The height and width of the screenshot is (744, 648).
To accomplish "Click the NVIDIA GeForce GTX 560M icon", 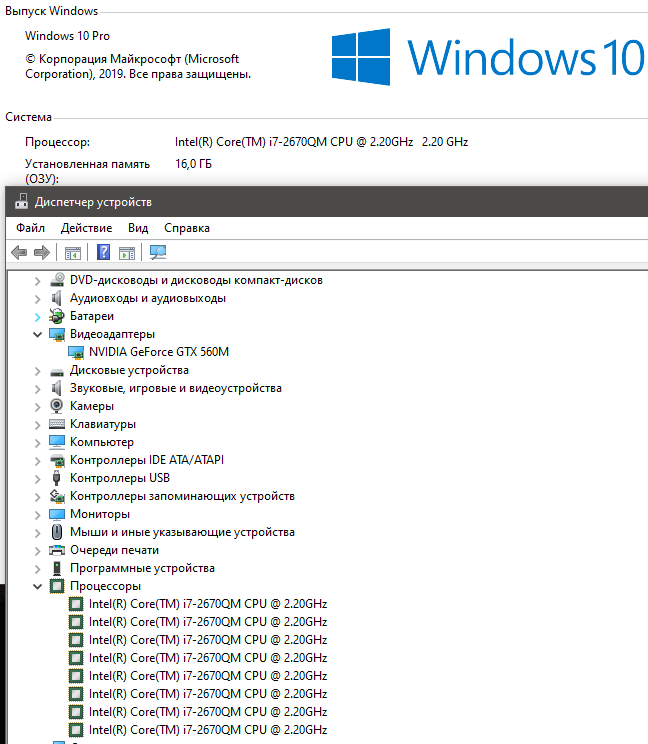I will 76,353.
